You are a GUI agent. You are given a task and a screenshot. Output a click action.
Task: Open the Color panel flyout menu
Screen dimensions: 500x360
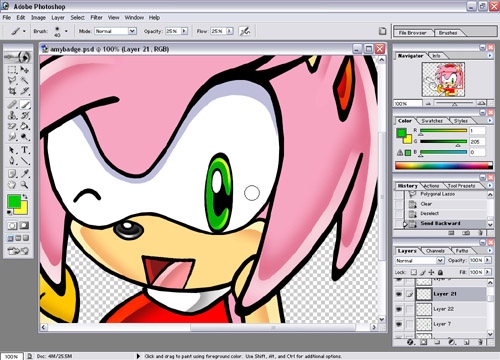click(490, 120)
